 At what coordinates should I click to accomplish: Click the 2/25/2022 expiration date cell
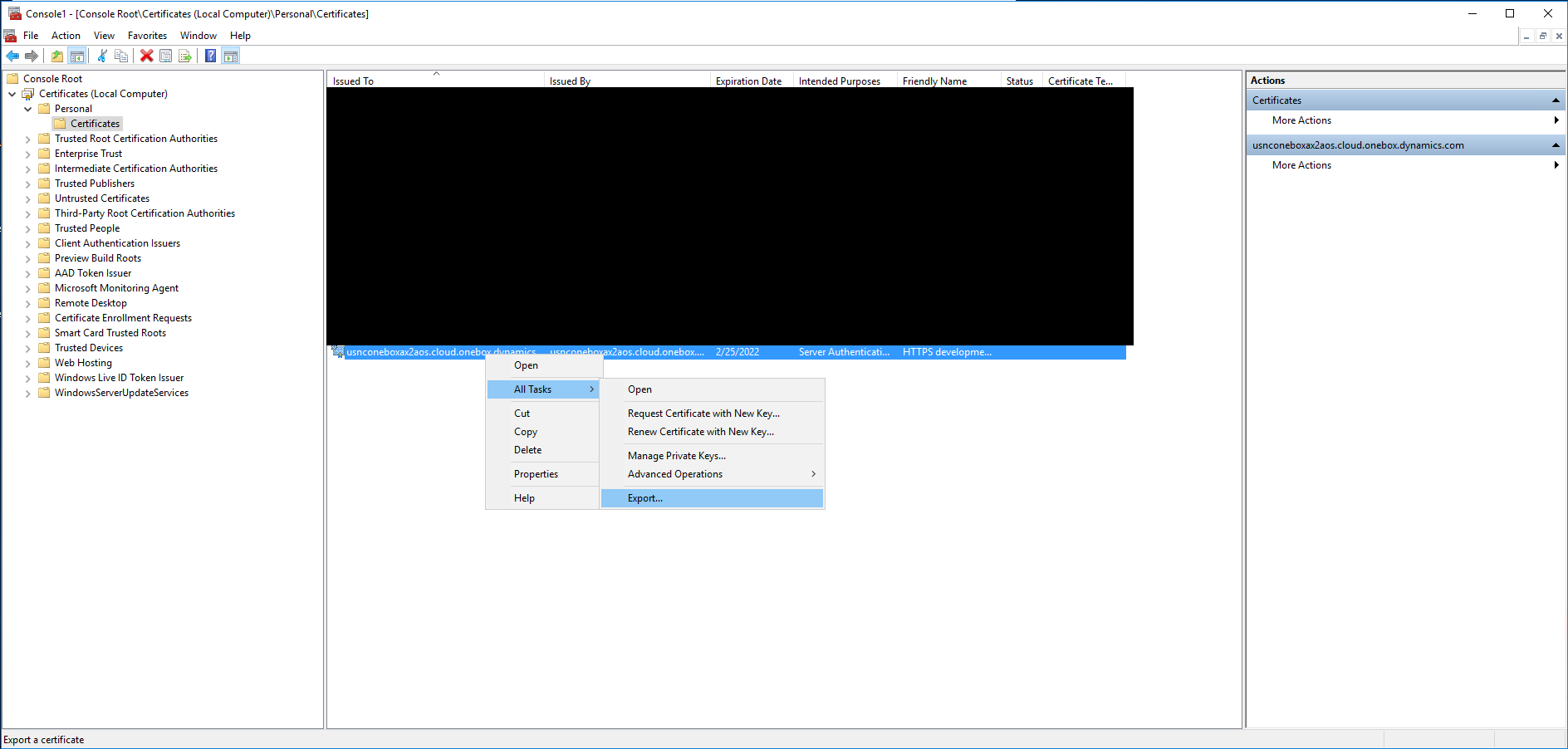(737, 352)
